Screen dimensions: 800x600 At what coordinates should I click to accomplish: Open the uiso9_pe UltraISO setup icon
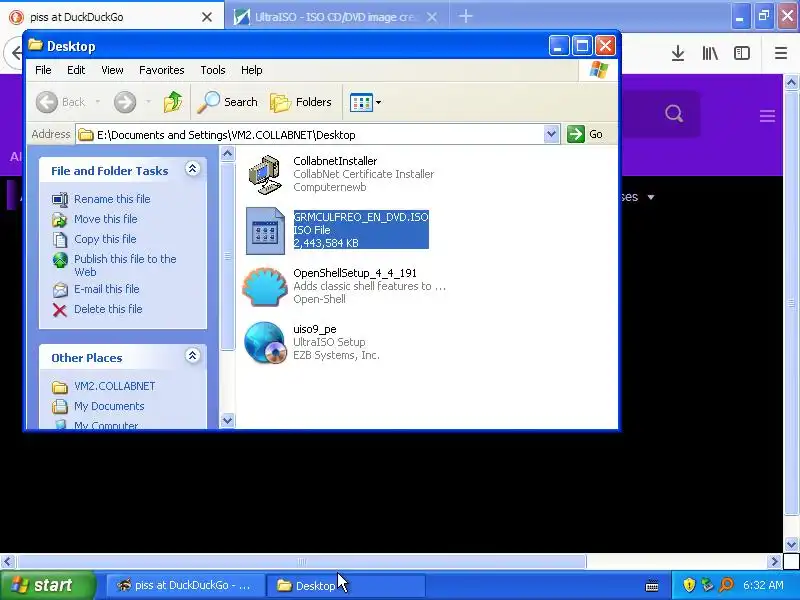click(x=264, y=342)
